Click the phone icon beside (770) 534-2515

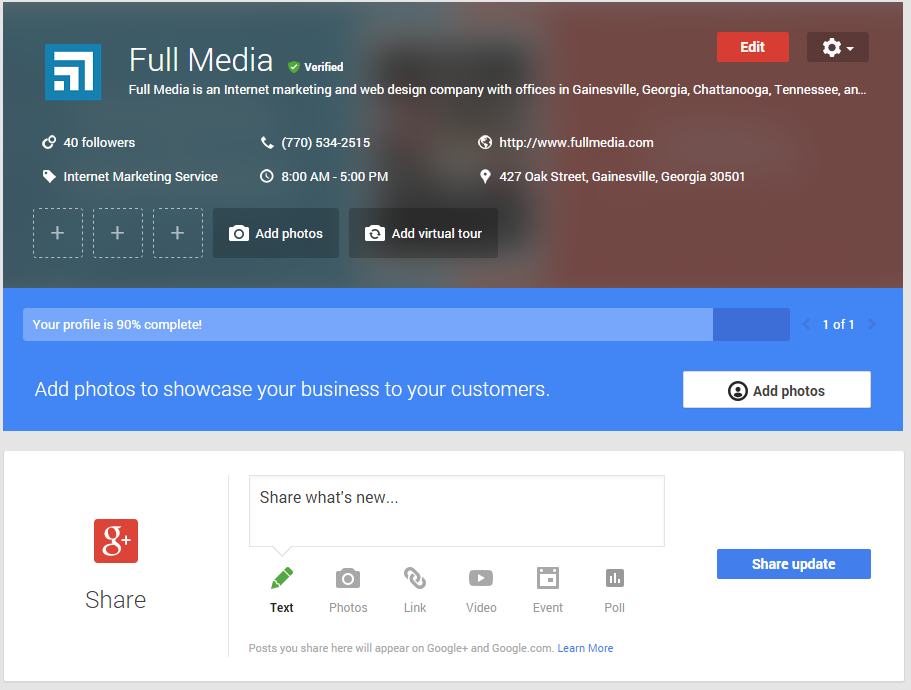[267, 142]
